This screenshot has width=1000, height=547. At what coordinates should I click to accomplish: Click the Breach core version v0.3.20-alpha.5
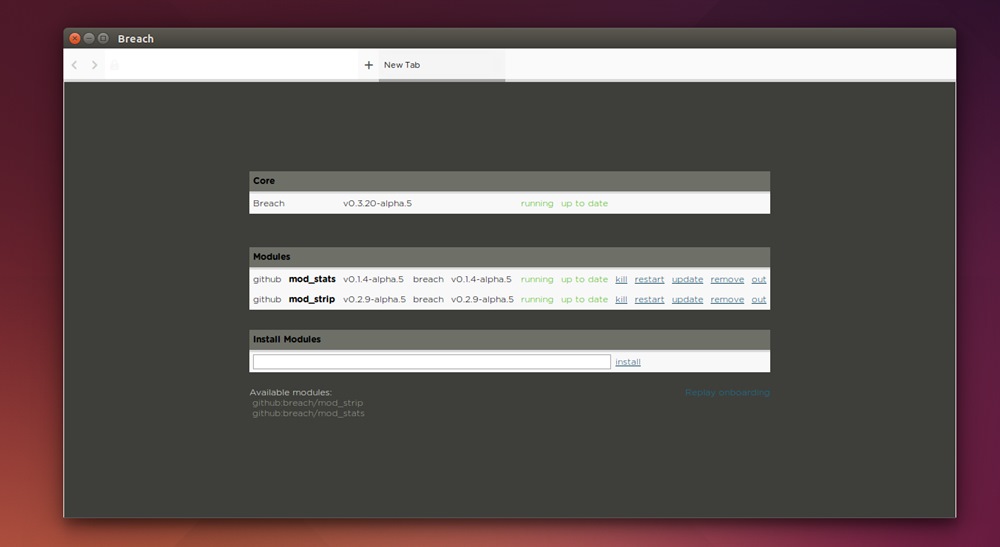coord(378,203)
